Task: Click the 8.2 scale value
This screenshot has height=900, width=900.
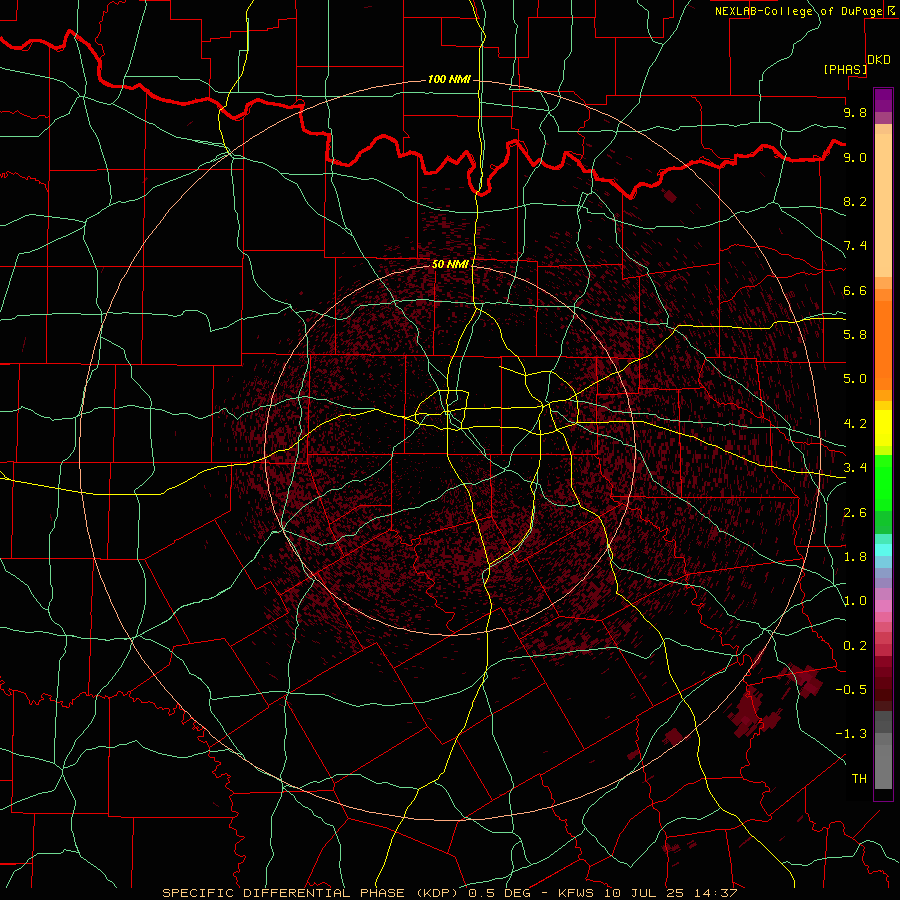Action: tap(855, 201)
